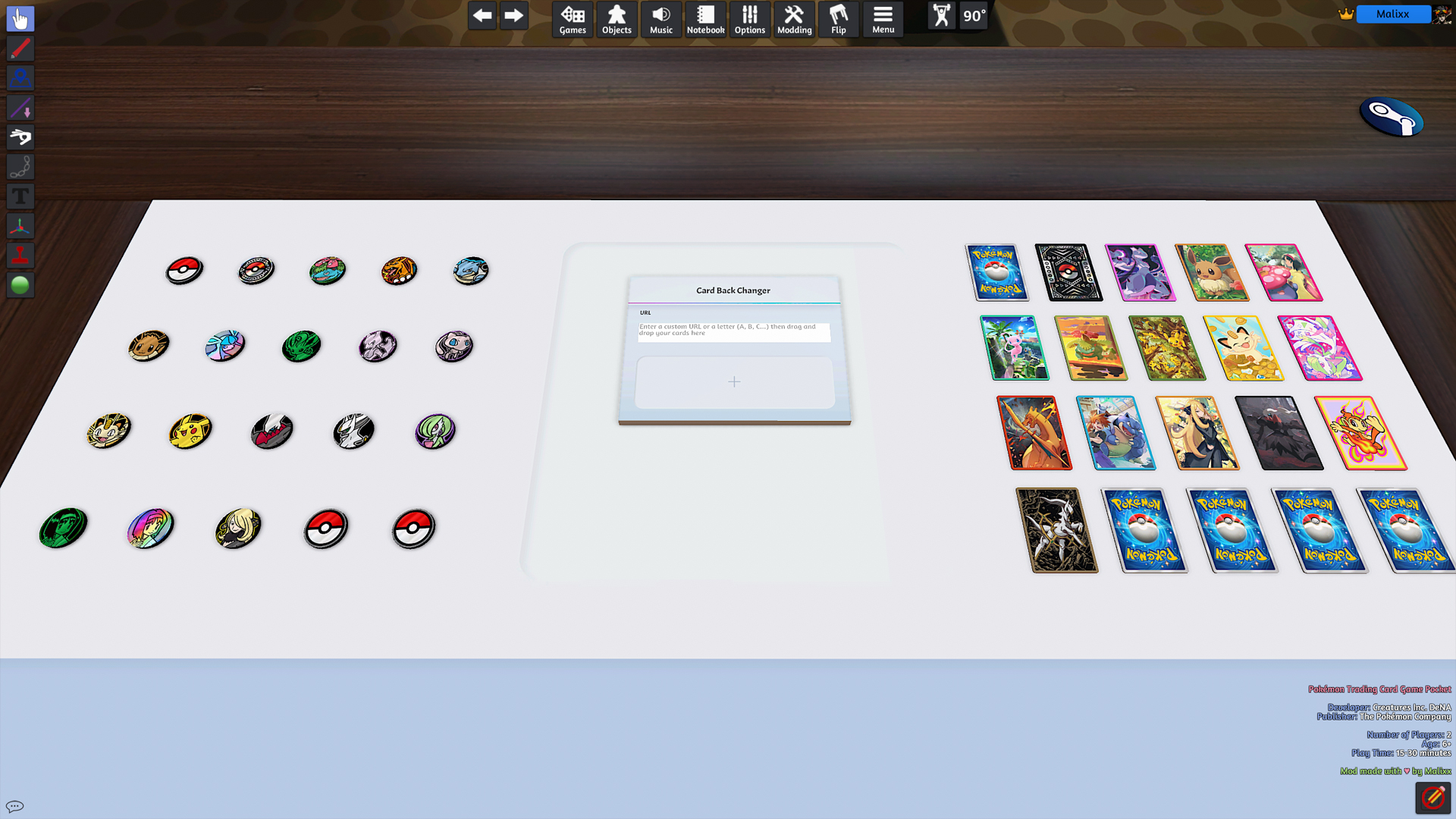Select the red Draw pencil tool

pyautogui.click(x=20, y=48)
